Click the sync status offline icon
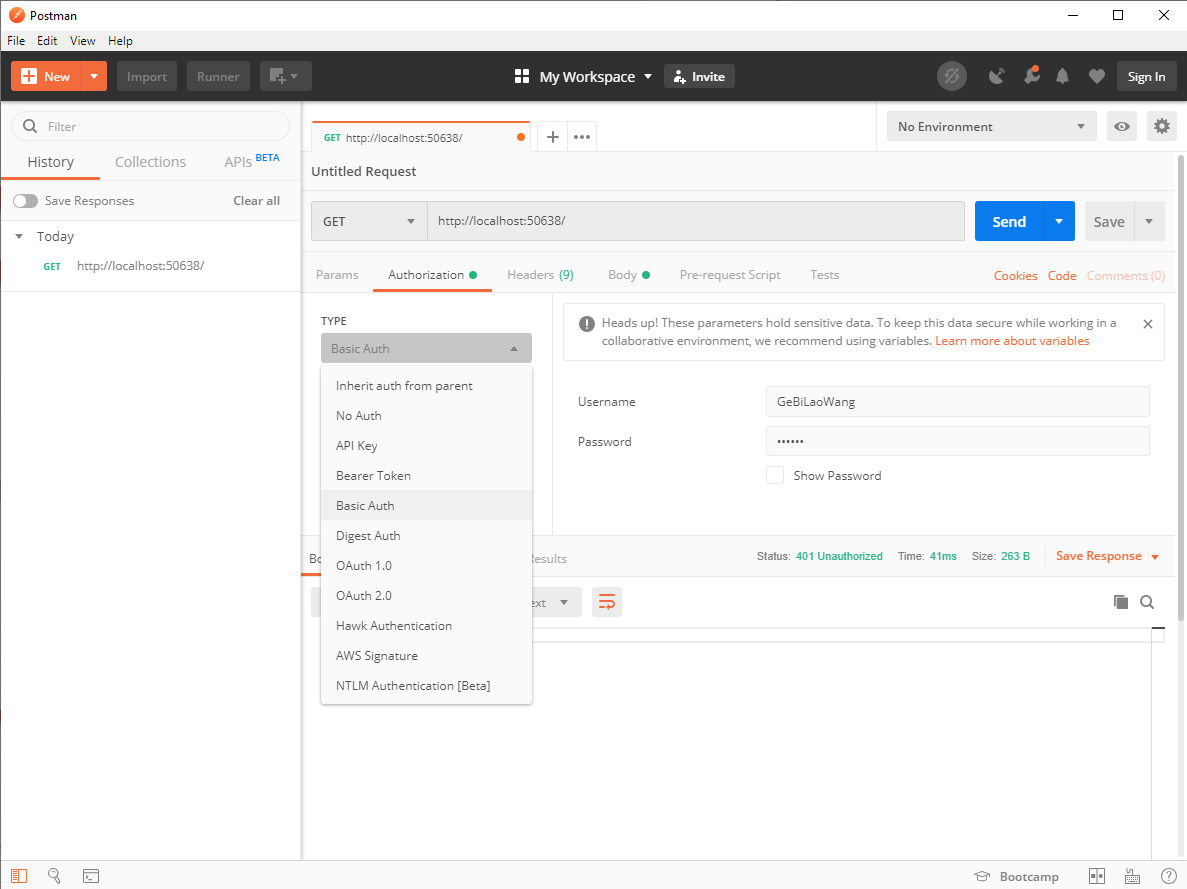Image resolution: width=1187 pixels, height=889 pixels. coord(951,77)
